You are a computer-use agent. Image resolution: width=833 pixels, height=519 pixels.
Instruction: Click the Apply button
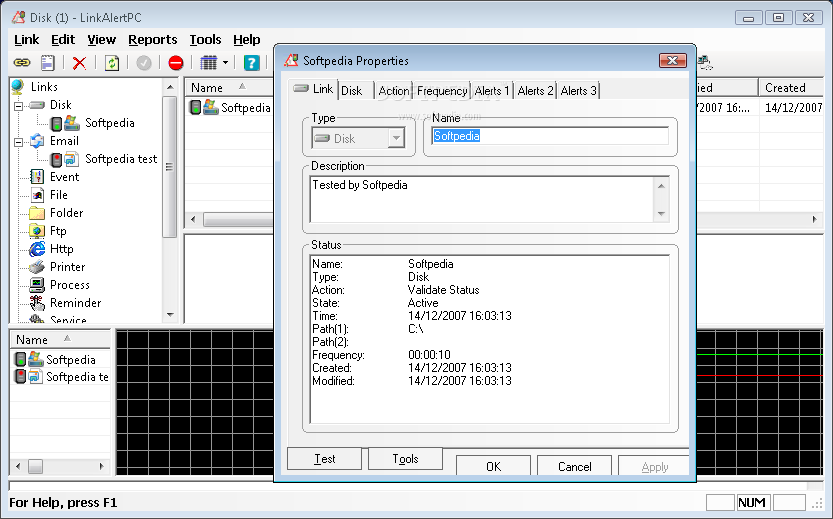(654, 466)
